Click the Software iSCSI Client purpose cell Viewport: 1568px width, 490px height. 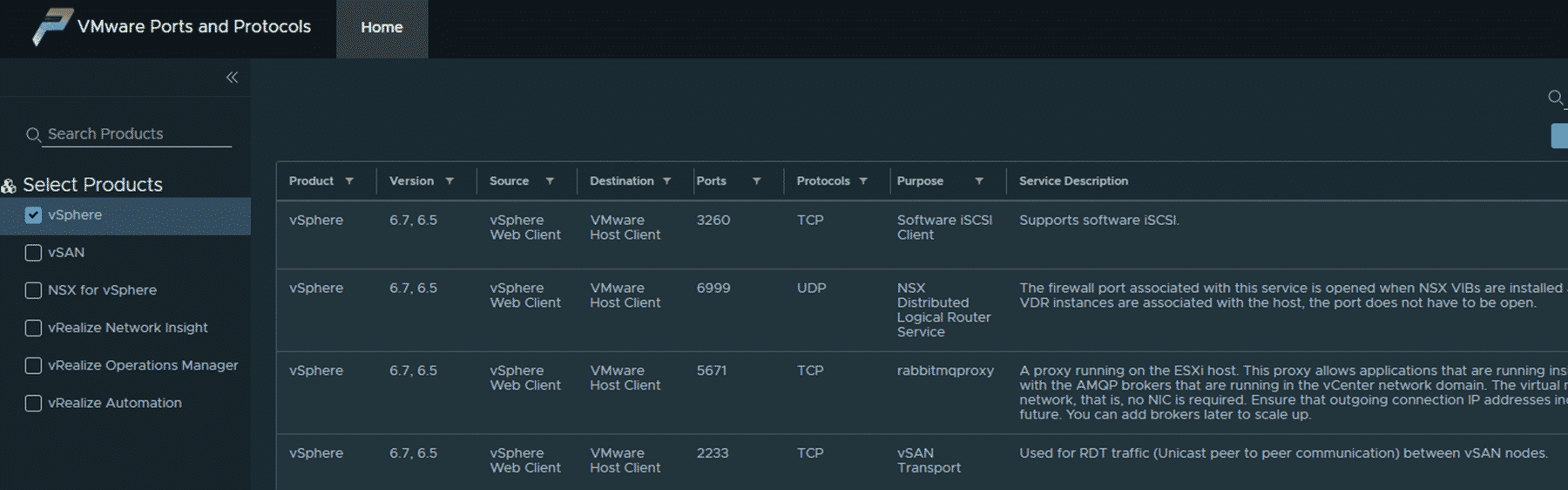[944, 228]
